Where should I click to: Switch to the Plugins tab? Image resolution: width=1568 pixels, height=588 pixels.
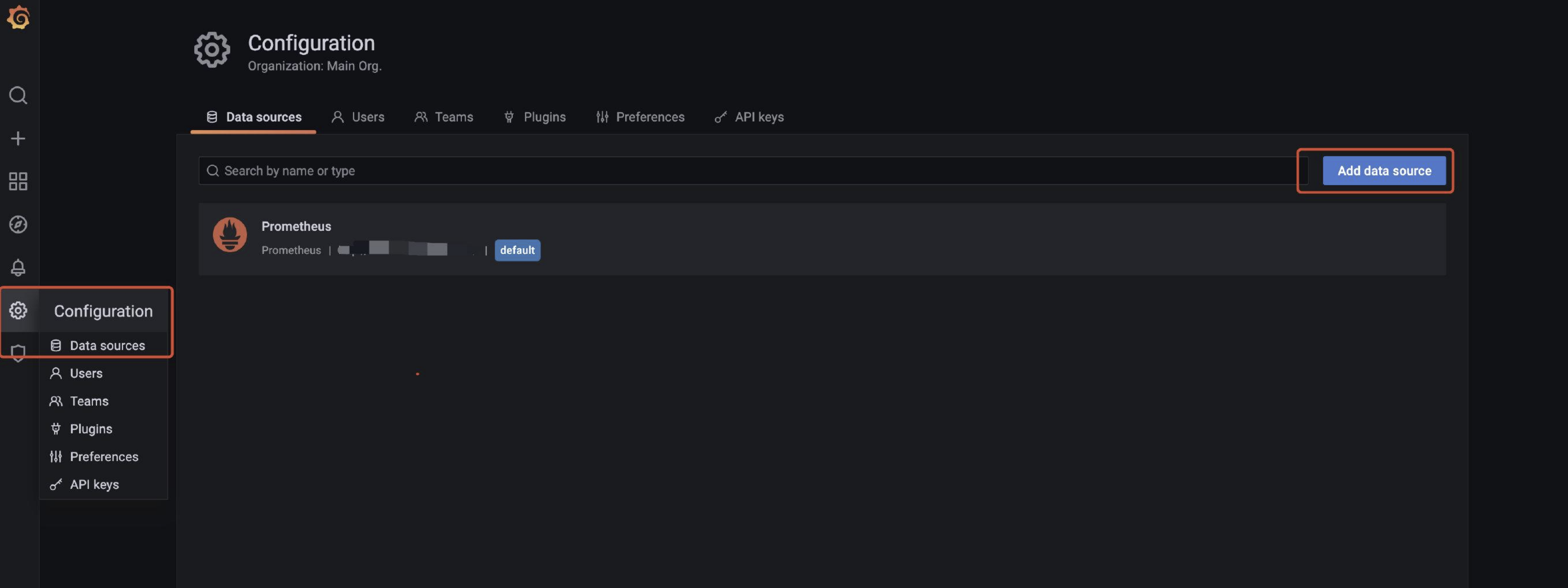(x=534, y=117)
